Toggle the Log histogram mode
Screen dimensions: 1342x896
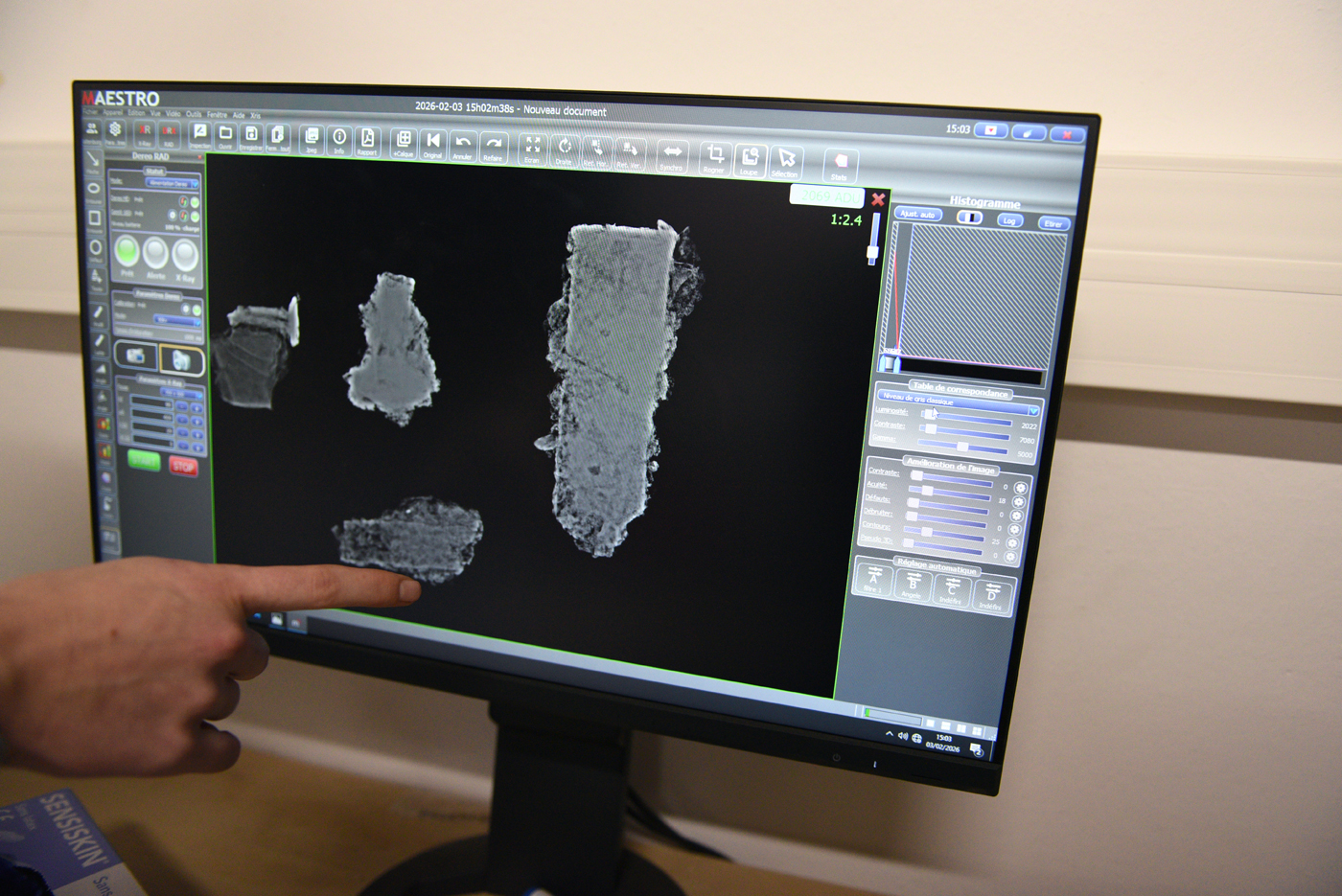(x=1009, y=220)
